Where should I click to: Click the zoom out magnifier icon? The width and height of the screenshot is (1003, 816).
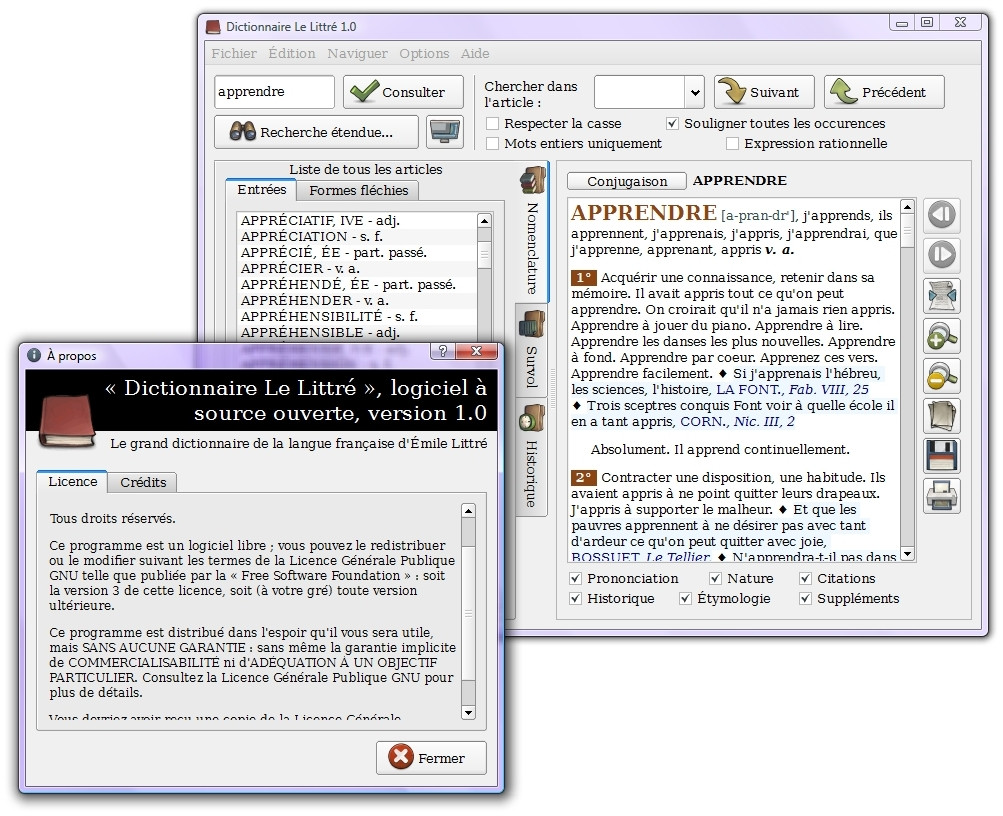(x=941, y=376)
